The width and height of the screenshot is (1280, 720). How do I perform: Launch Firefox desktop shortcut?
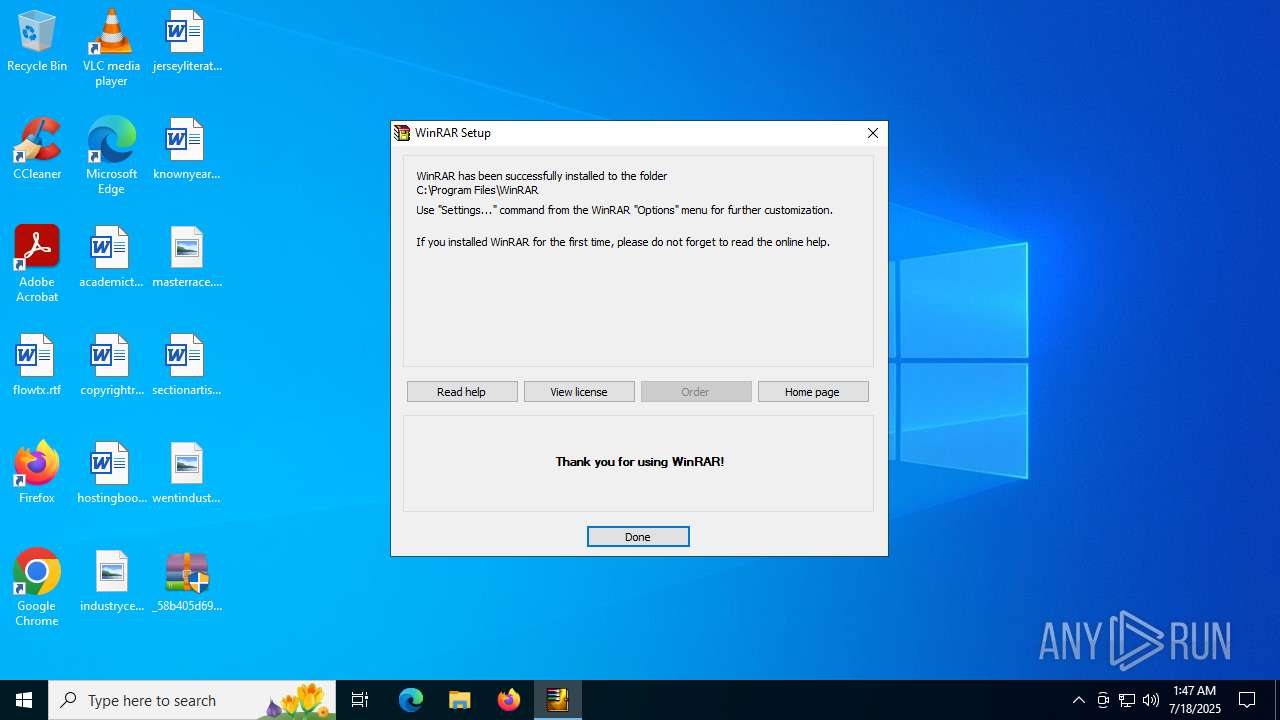(x=37, y=474)
